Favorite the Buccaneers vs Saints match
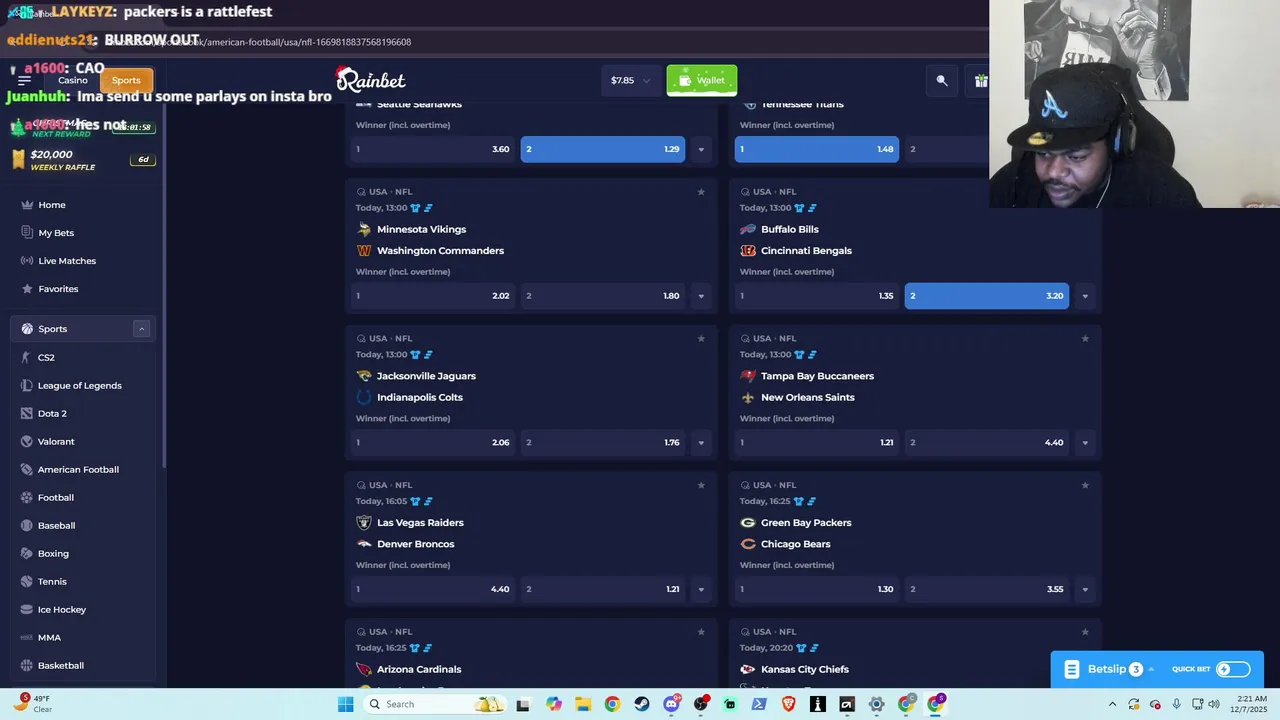Screen dimensions: 1280x720 1085,338
